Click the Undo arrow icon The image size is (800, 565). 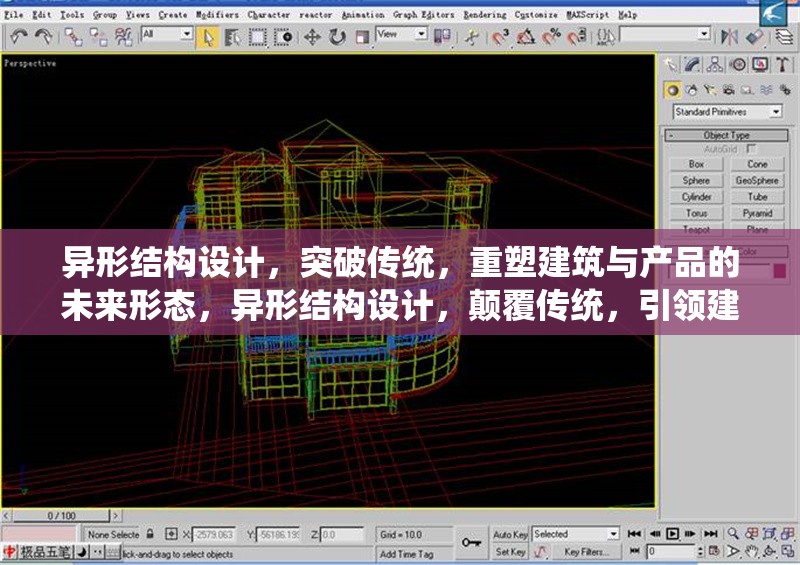click(19, 37)
